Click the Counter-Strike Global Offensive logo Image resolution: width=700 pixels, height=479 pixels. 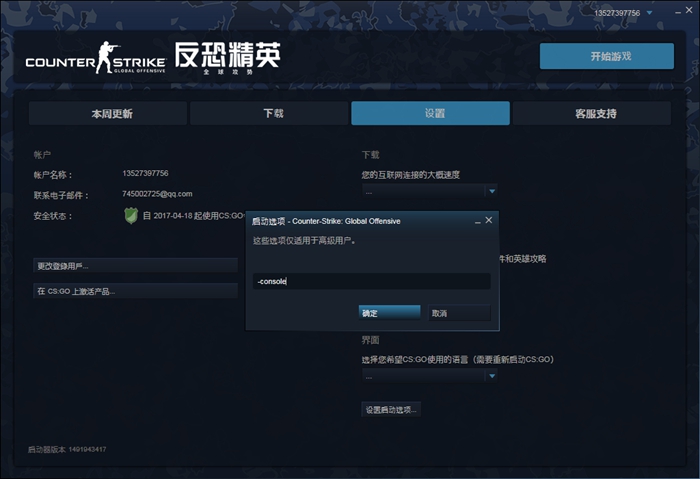tap(152, 58)
